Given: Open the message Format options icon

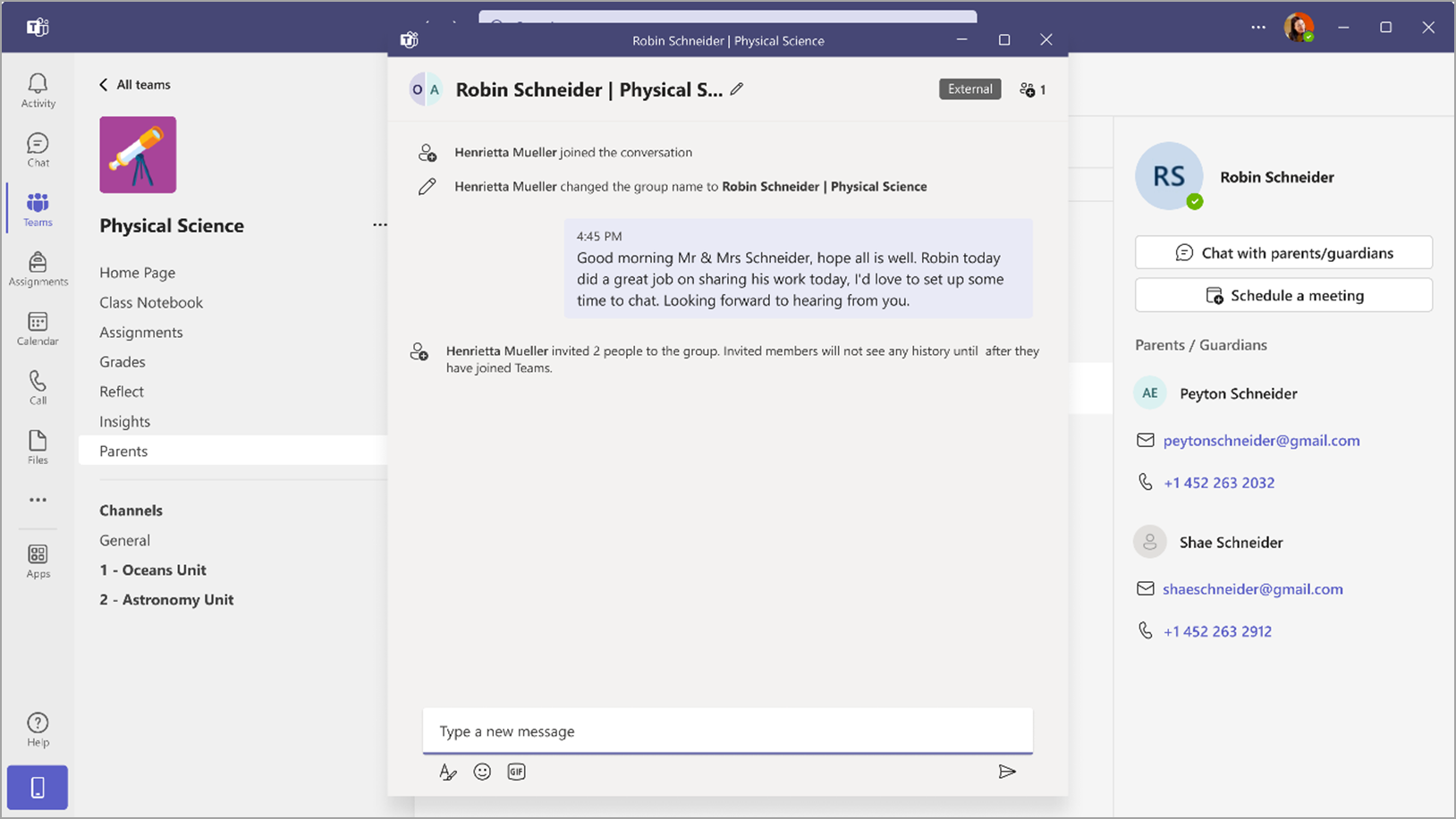Looking at the screenshot, I should 448,772.
